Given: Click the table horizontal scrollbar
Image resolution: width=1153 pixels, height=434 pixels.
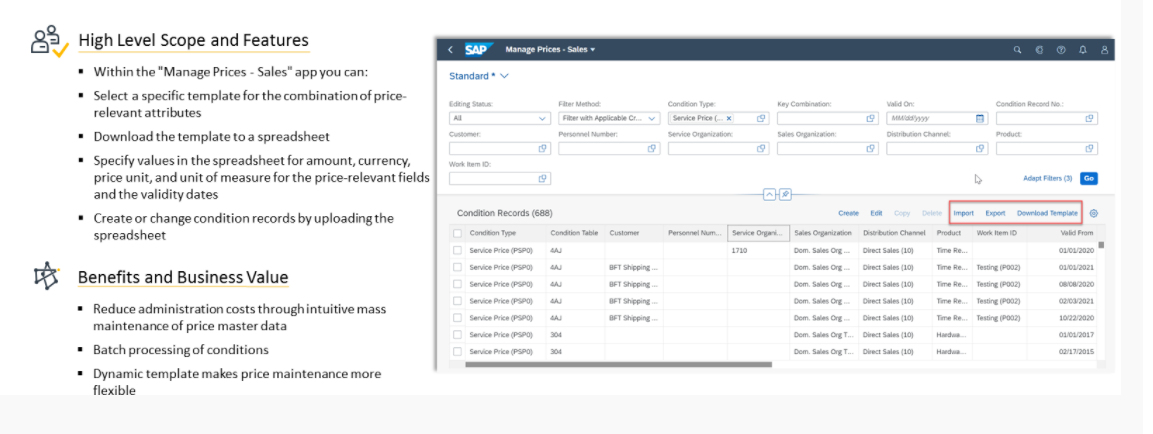Looking at the screenshot, I should [x=620, y=365].
